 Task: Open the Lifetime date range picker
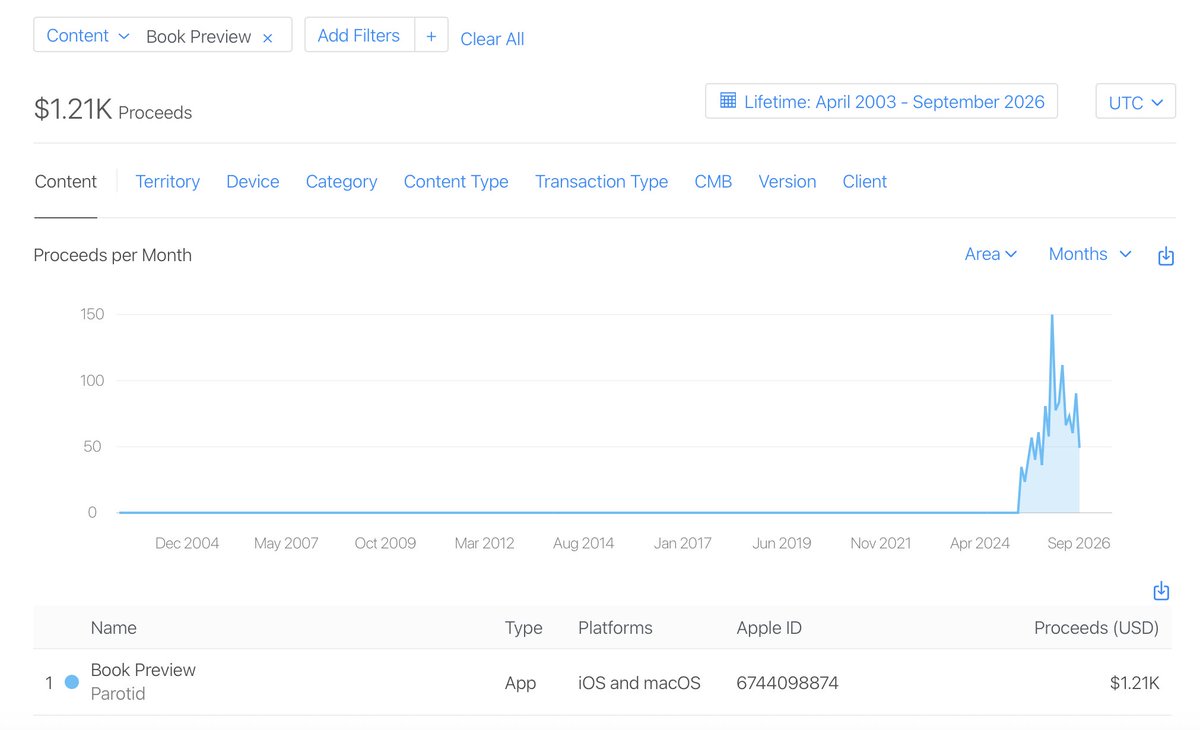[881, 101]
